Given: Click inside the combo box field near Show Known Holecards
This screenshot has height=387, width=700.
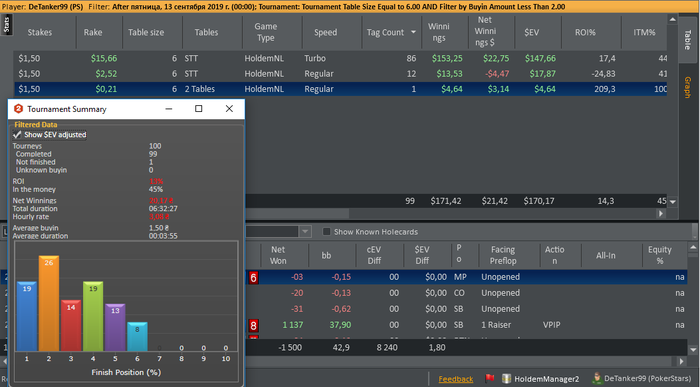Looking at the screenshot, I should point(271,232).
